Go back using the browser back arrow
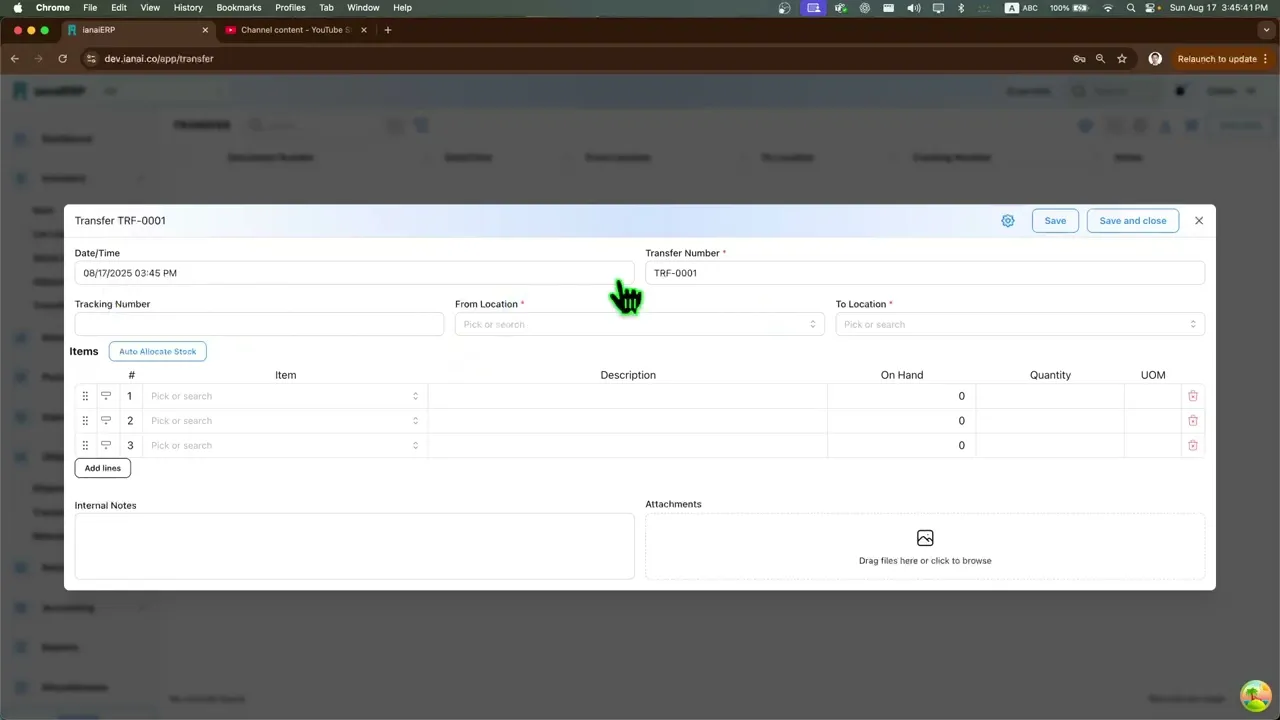This screenshot has width=1280, height=720. click(15, 59)
